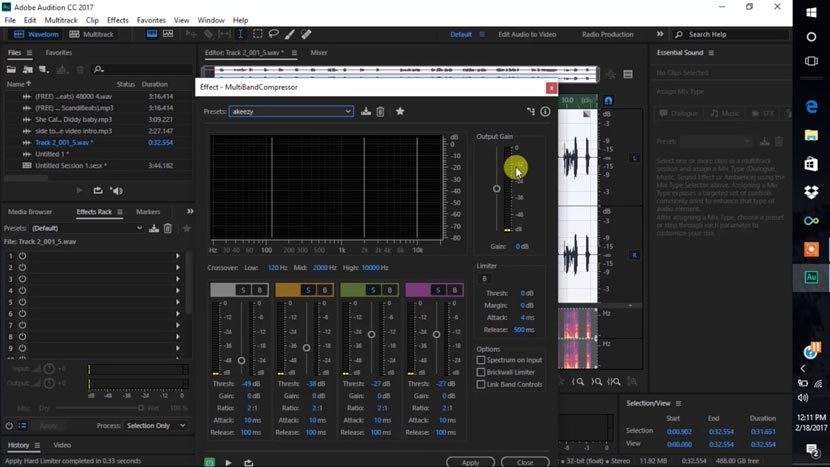Delete Effects Rack preset
Screen dimensions: 830x467
(168, 228)
